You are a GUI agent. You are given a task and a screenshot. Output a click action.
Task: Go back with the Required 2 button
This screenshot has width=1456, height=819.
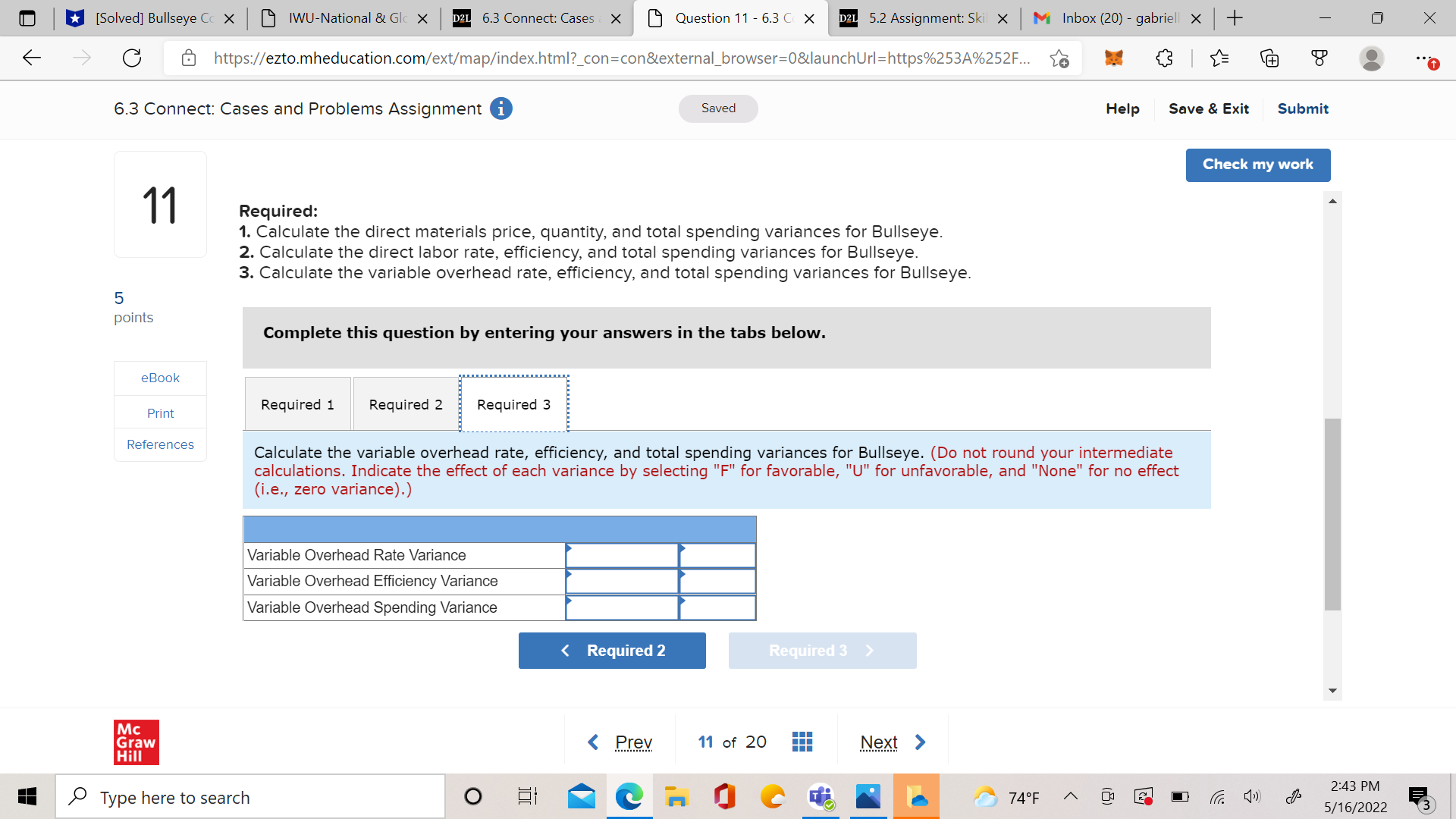point(612,651)
